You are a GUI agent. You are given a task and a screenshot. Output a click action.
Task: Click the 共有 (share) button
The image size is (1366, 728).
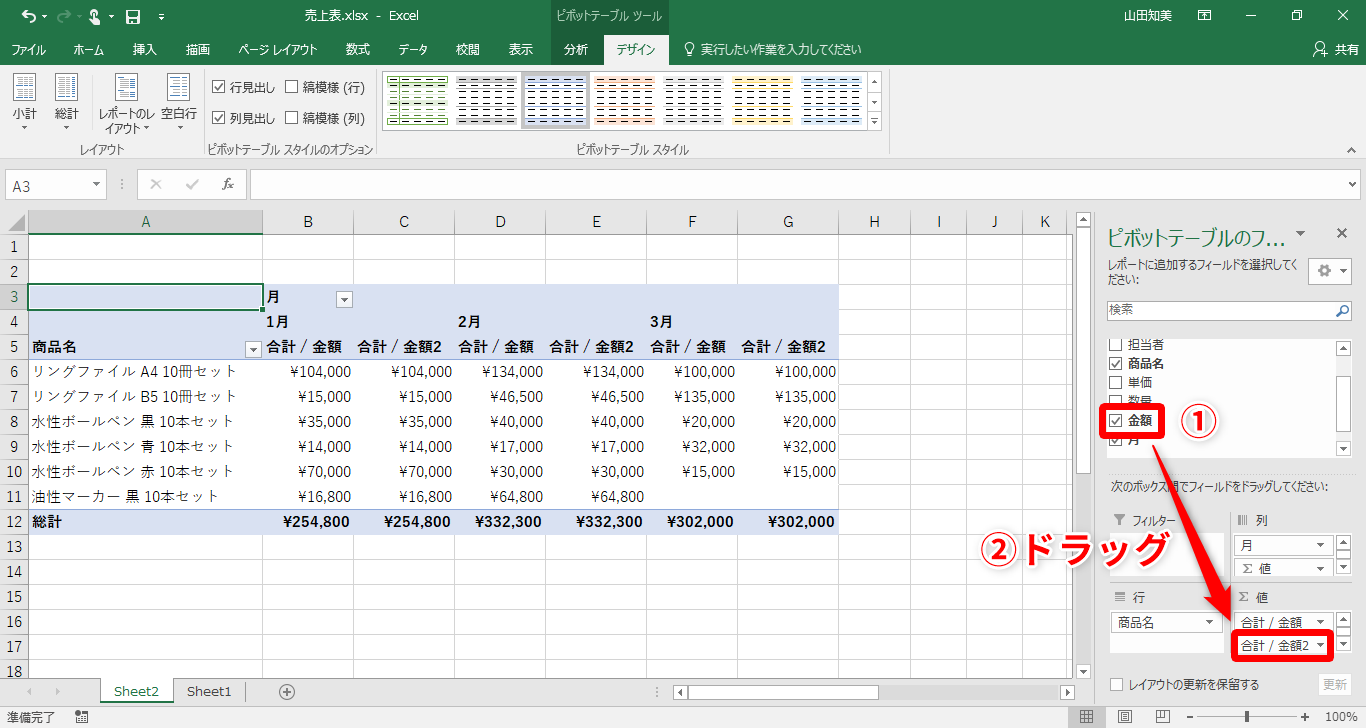[x=1336, y=49]
